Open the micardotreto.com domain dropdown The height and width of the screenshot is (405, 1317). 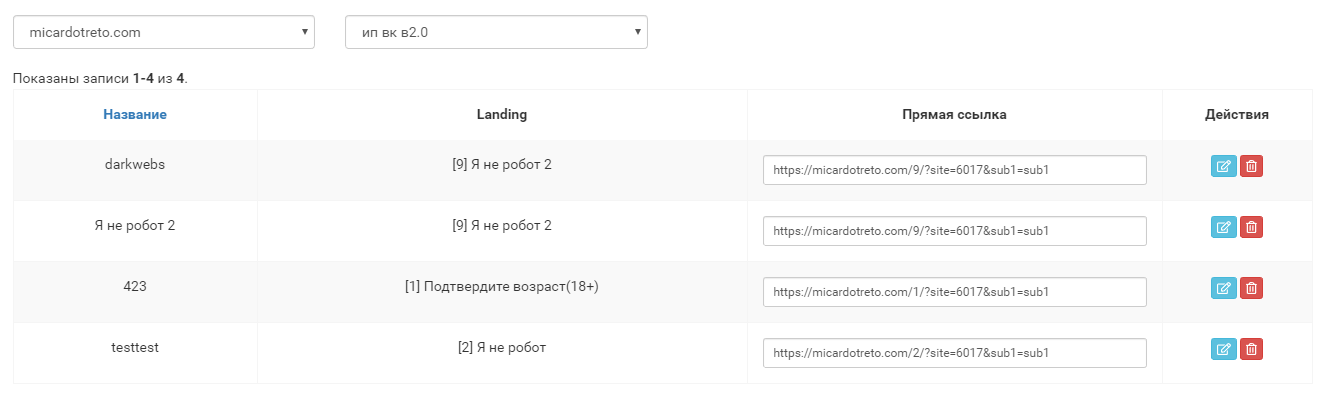tap(164, 32)
